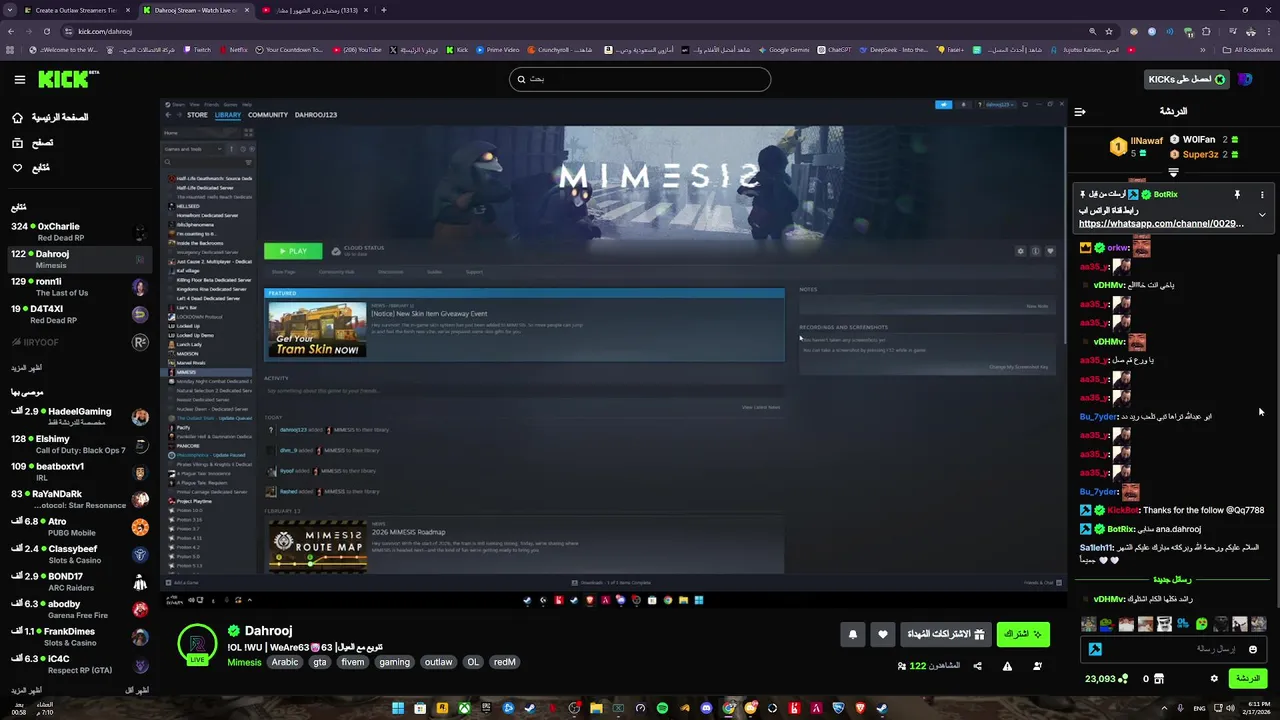1280x720 pixels.
Task: Open a new browser tab
Action: tap(384, 10)
